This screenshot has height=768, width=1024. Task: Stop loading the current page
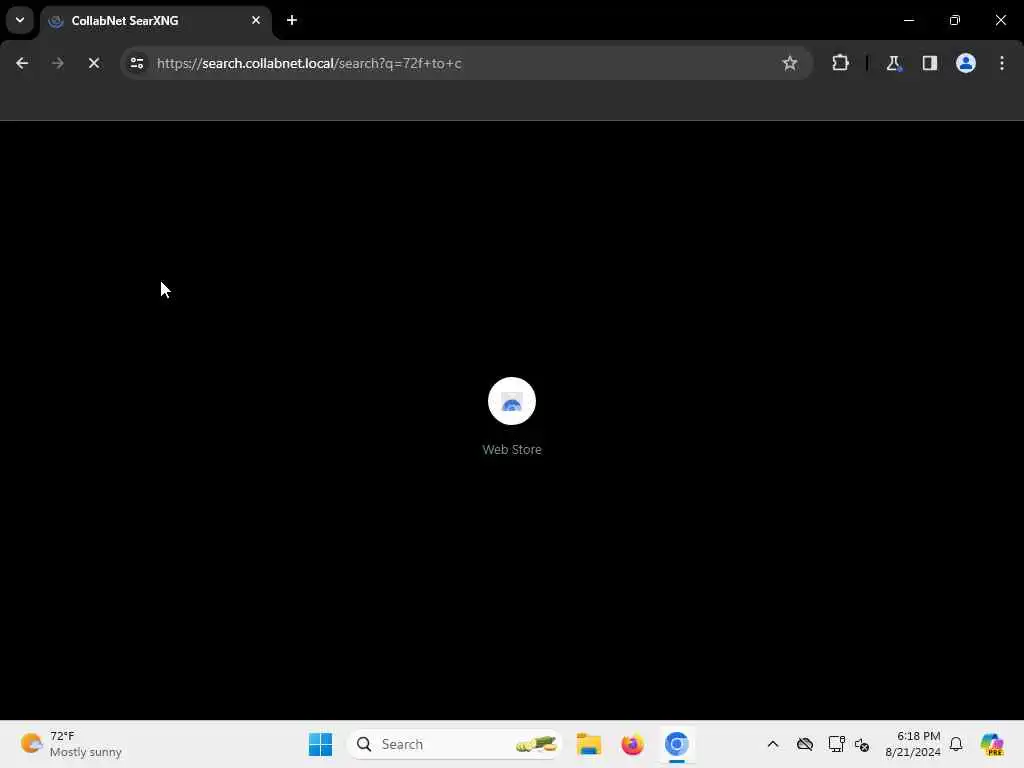point(94,63)
